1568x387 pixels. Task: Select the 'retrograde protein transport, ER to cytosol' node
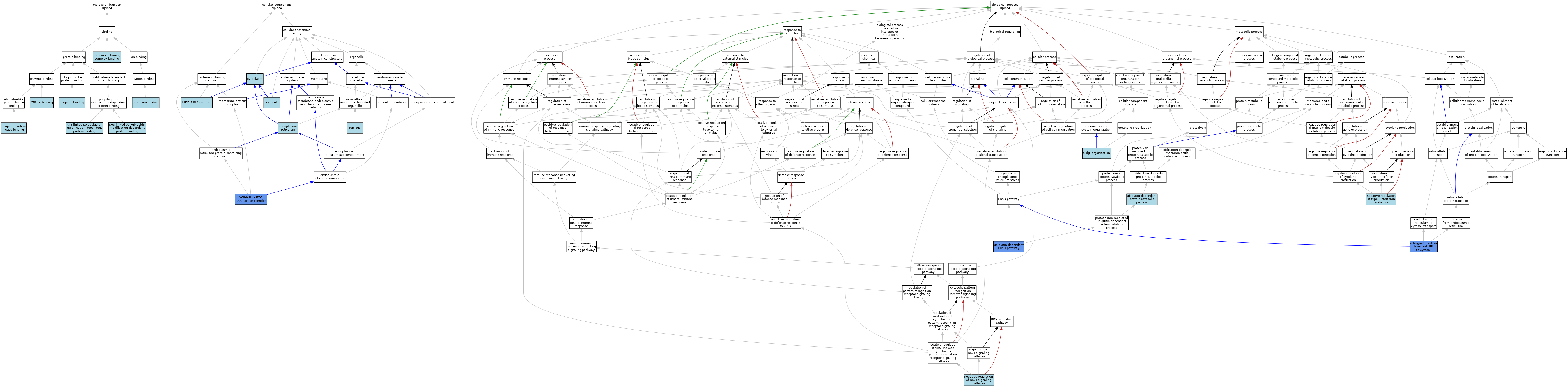tap(1423, 246)
